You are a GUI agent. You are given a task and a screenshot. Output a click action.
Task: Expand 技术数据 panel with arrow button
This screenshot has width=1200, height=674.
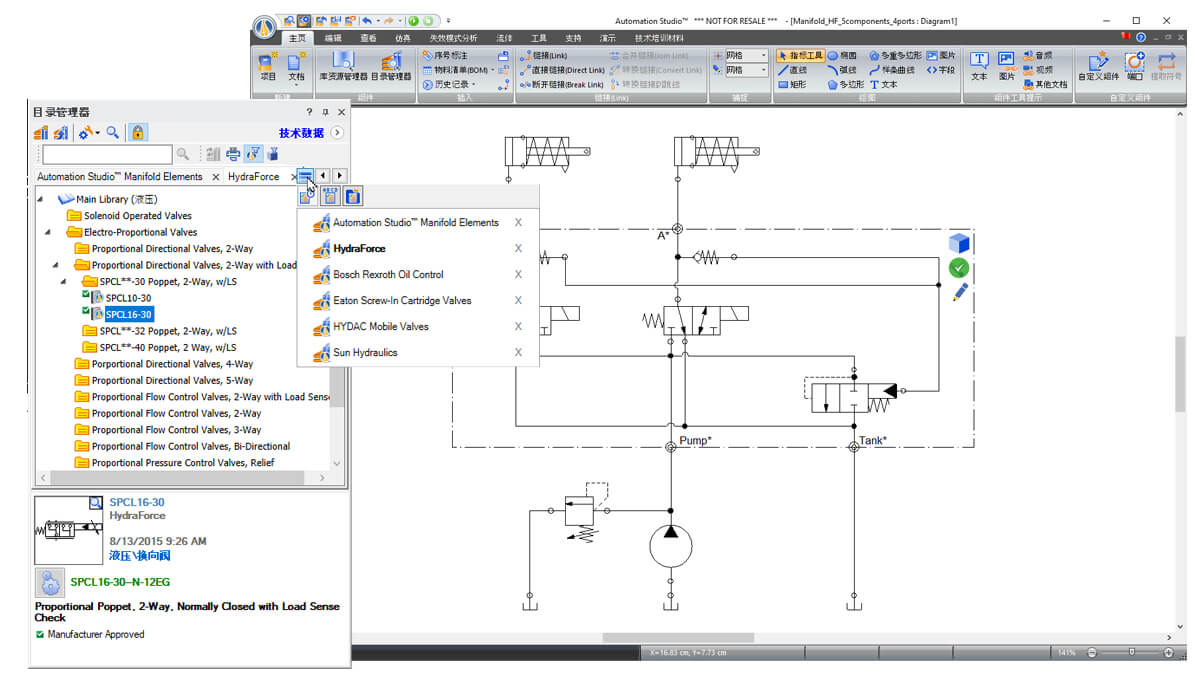[x=337, y=132]
